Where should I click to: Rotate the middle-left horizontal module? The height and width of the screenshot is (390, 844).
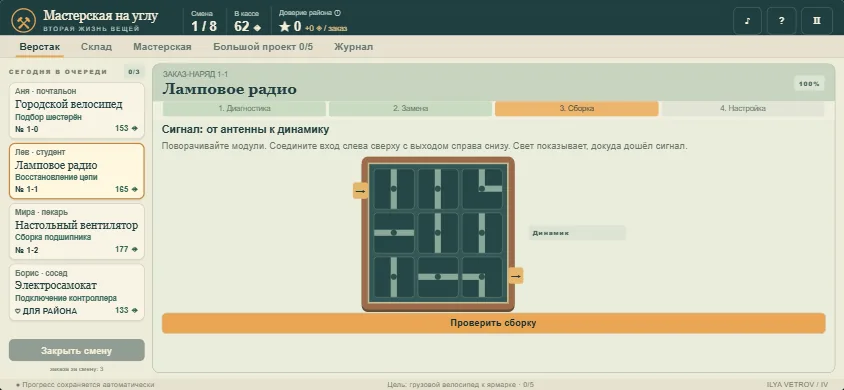[x=393, y=233]
